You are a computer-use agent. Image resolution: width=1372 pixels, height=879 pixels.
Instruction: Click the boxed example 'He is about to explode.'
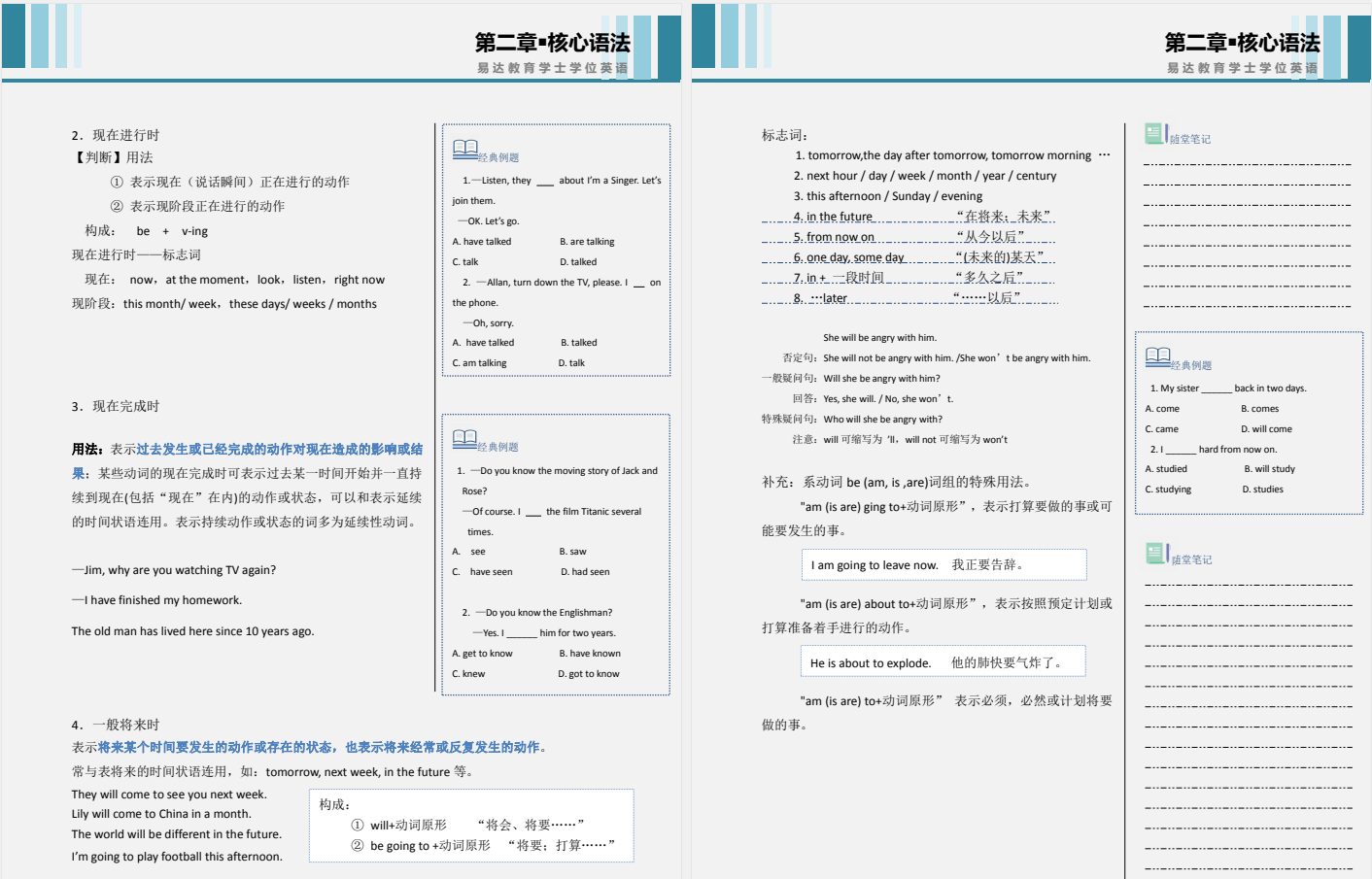point(943,662)
